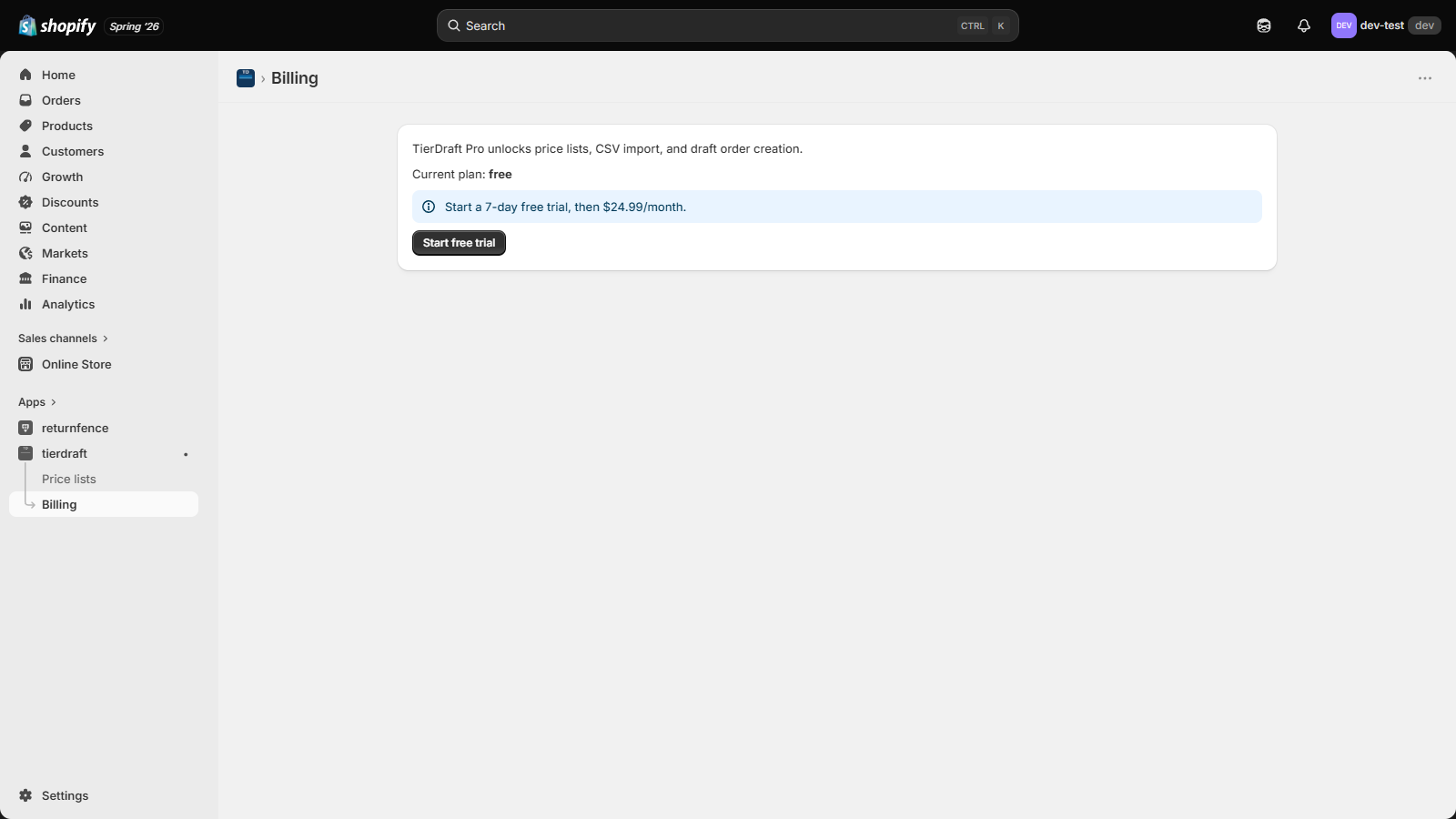Click the Content icon
1456x819 pixels.
coord(25,227)
